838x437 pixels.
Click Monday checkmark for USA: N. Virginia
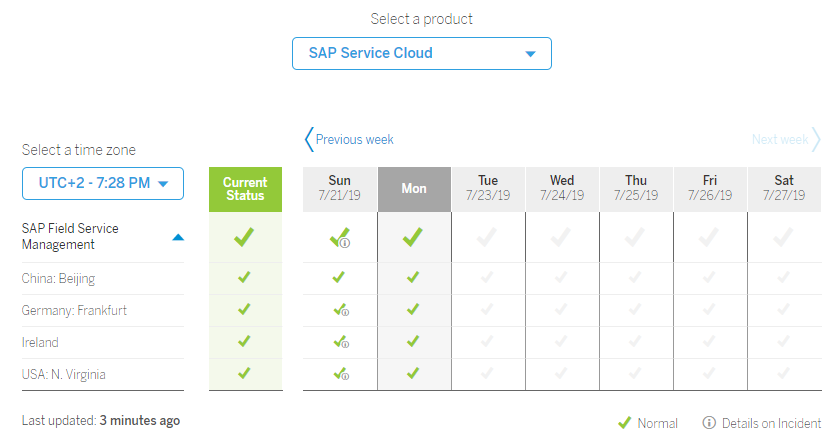coord(413,373)
